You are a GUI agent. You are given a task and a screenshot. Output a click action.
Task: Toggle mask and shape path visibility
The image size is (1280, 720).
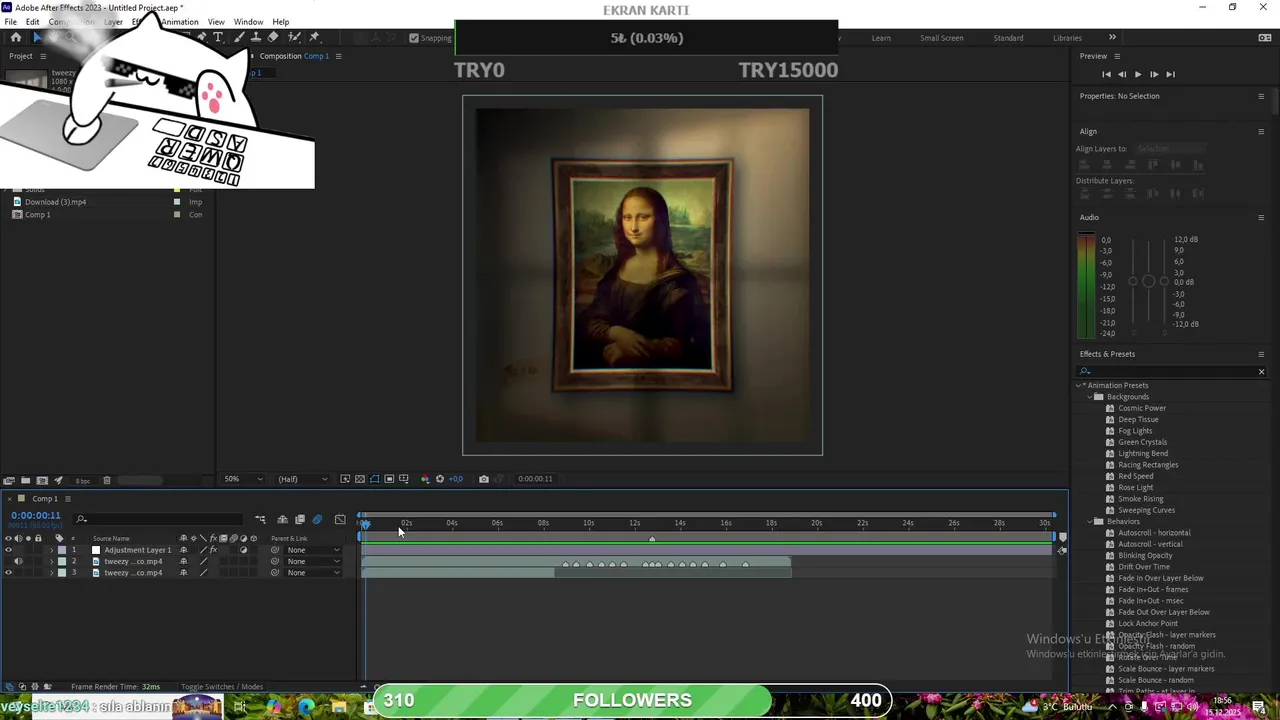point(374,479)
